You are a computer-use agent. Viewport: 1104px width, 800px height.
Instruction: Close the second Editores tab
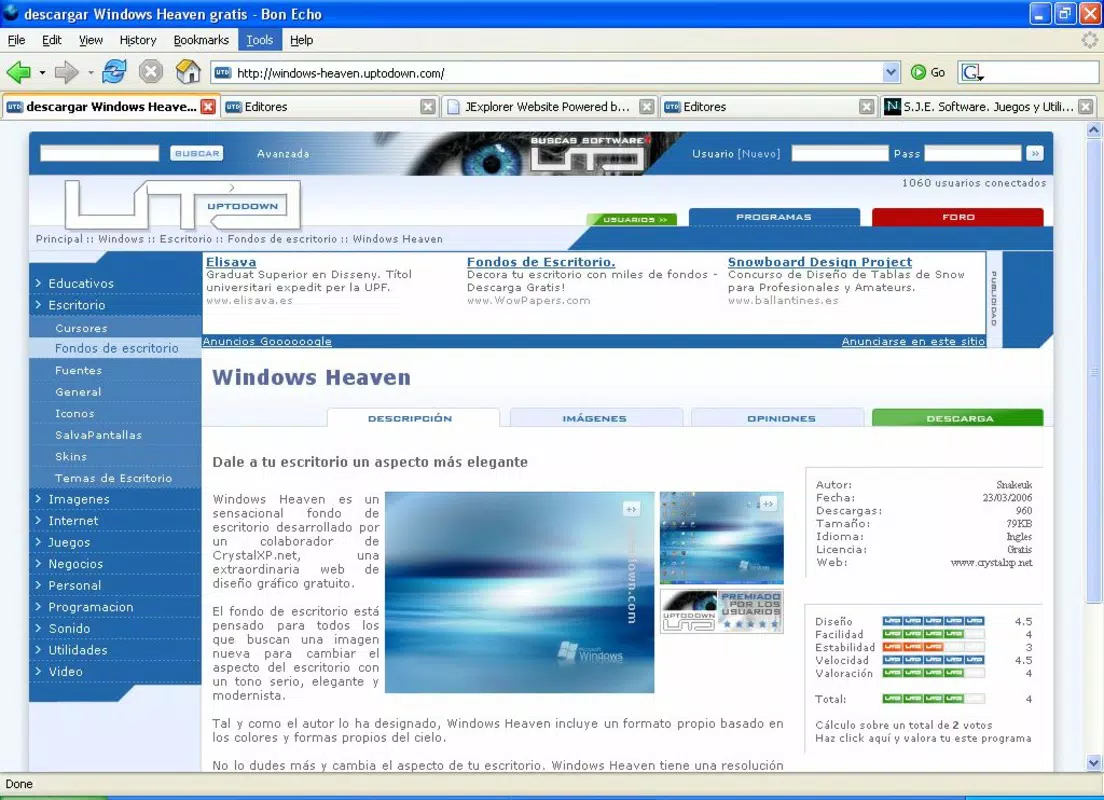[867, 106]
